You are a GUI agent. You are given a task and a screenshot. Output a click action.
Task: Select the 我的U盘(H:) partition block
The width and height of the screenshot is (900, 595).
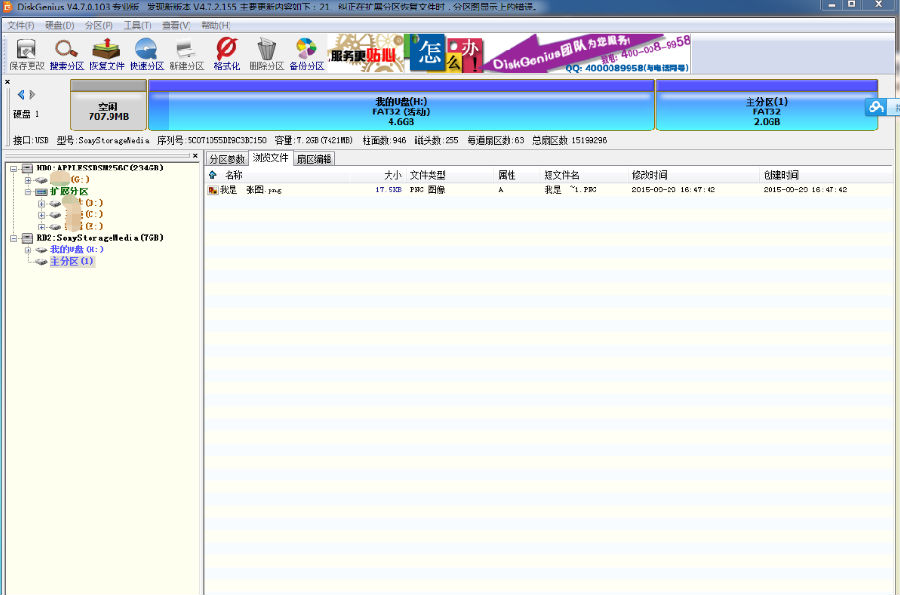(x=401, y=105)
